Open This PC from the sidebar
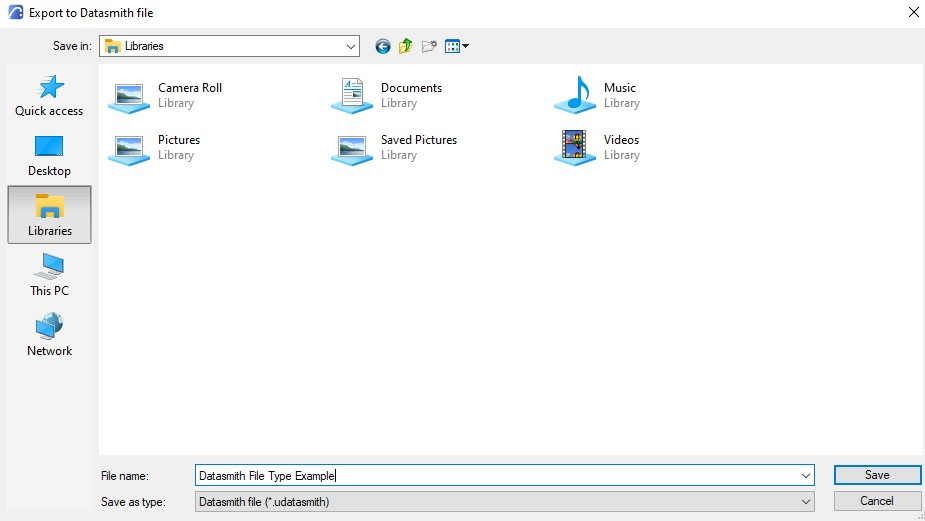The height and width of the screenshot is (521, 925). coord(49,275)
